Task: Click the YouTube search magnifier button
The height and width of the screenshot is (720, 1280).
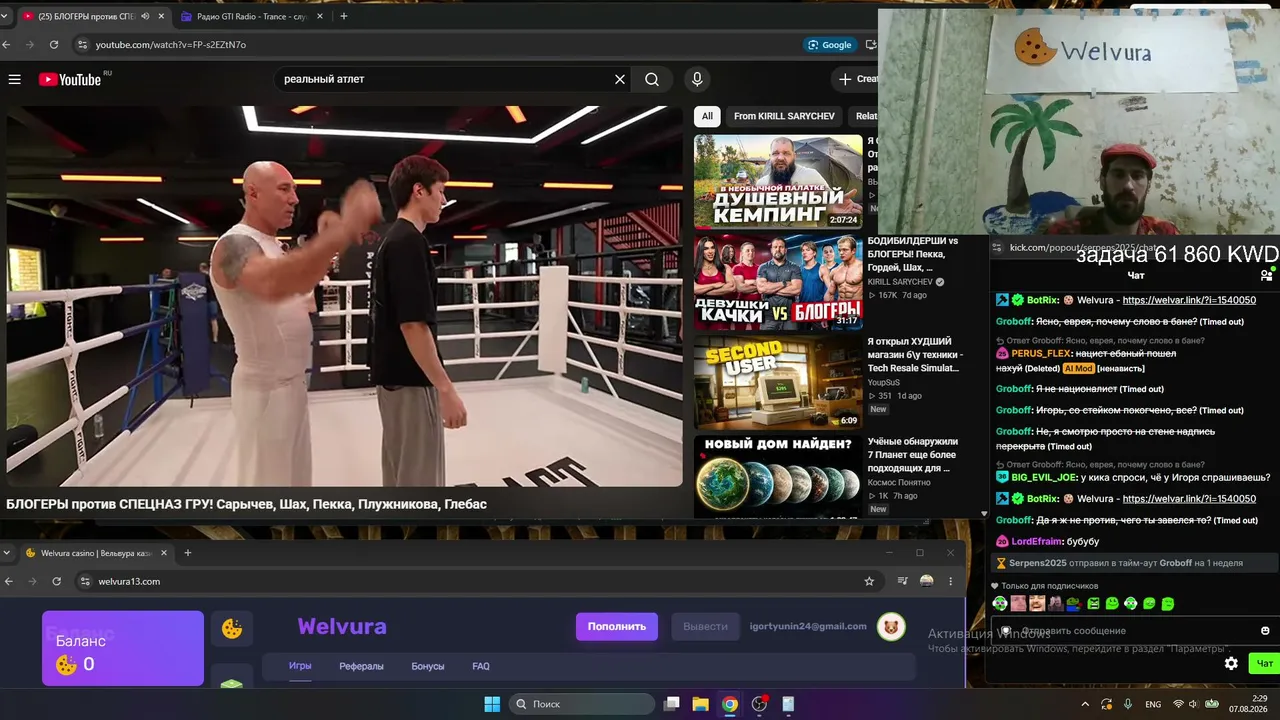Action: pos(652,79)
